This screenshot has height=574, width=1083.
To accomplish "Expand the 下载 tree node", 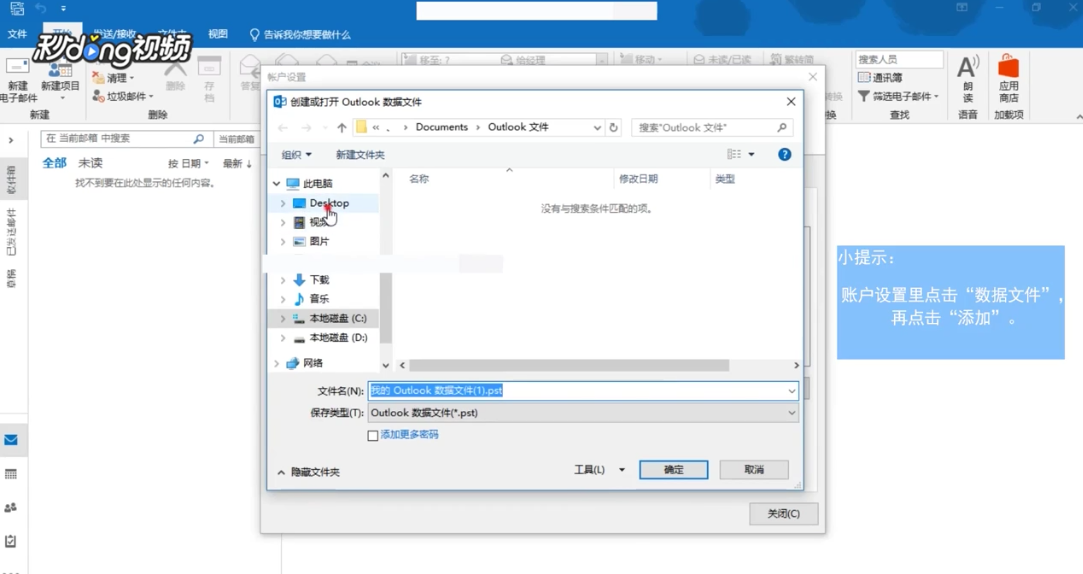I will point(282,280).
